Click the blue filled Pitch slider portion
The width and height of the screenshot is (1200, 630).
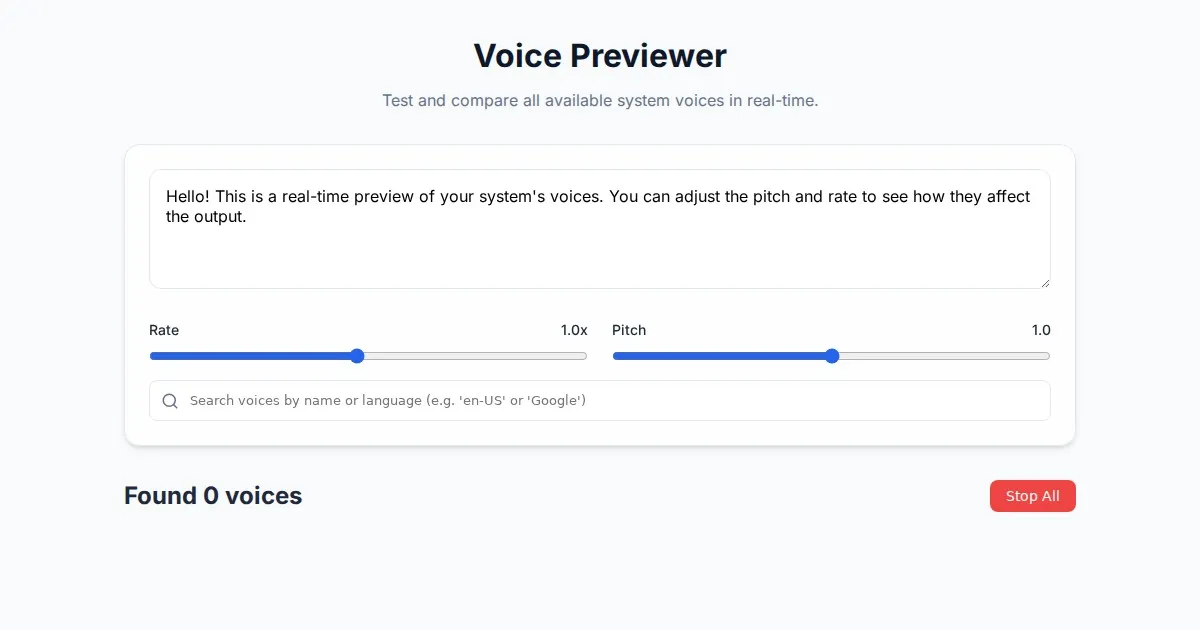click(x=720, y=356)
